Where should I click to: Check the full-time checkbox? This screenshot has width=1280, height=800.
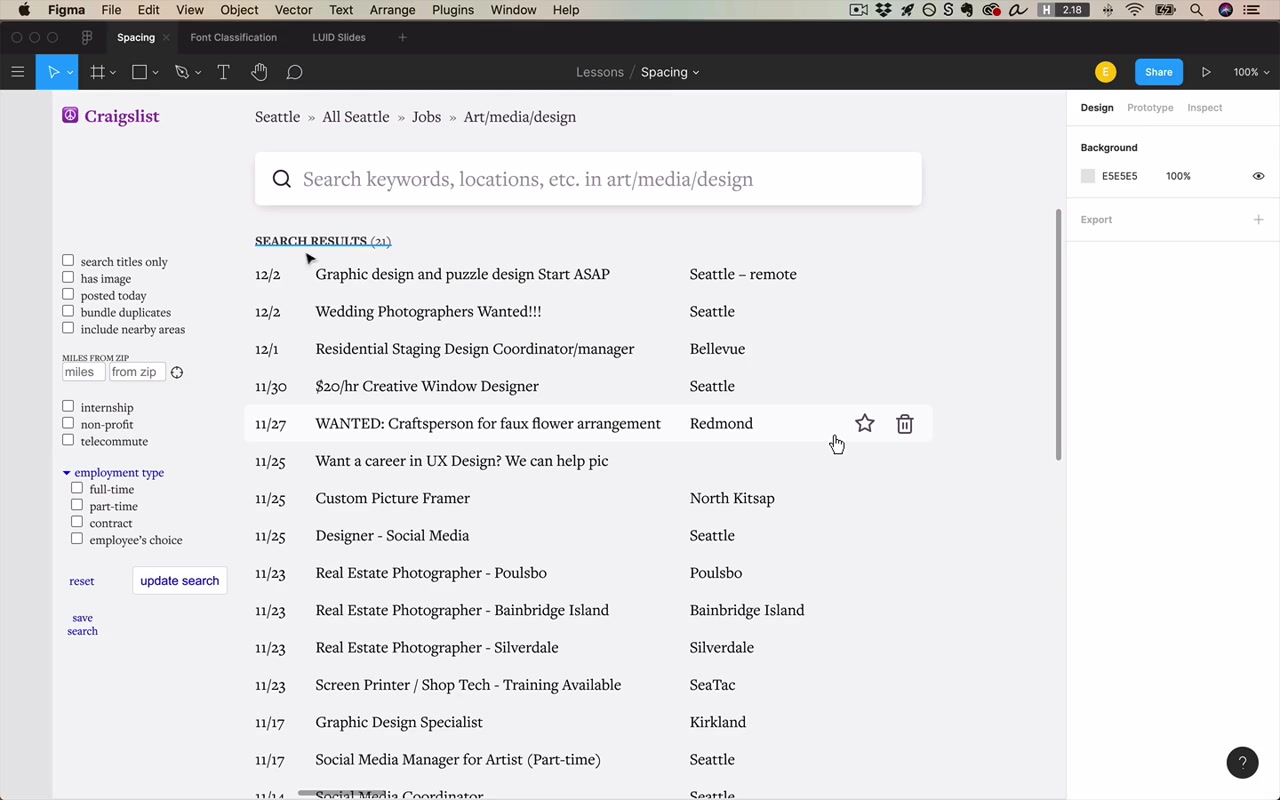(77, 488)
